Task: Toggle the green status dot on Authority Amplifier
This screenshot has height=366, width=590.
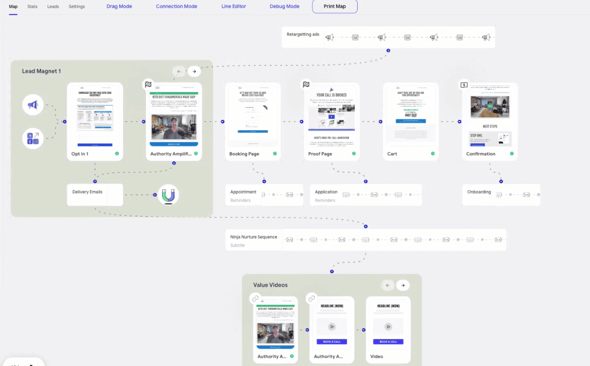Action: (196, 153)
